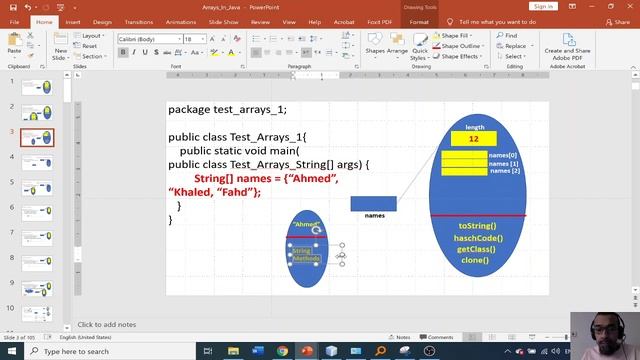Open File Explorer from taskbar
This screenshot has height=360, width=640.
[233, 351]
